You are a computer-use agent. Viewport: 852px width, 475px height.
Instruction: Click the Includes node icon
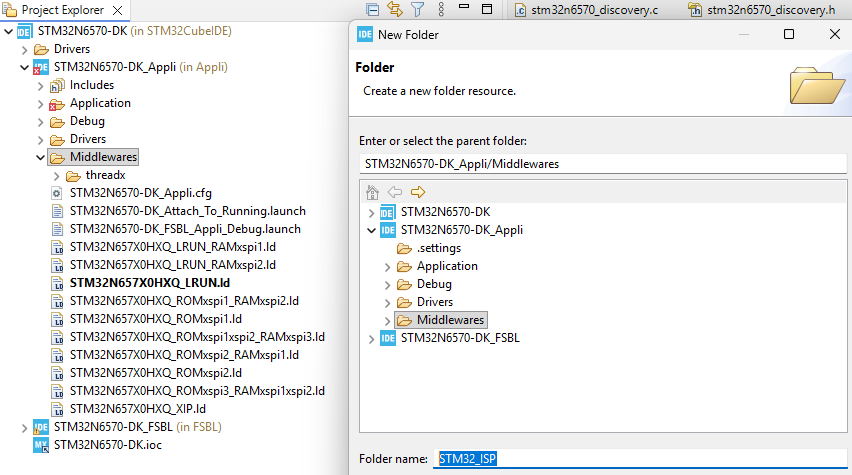pyautogui.click(x=57, y=86)
